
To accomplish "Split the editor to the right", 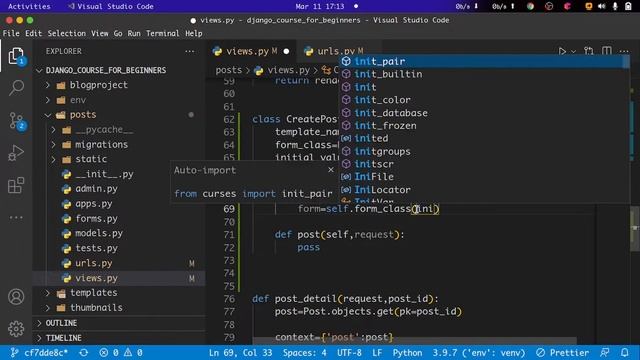I will click(x=607, y=51).
